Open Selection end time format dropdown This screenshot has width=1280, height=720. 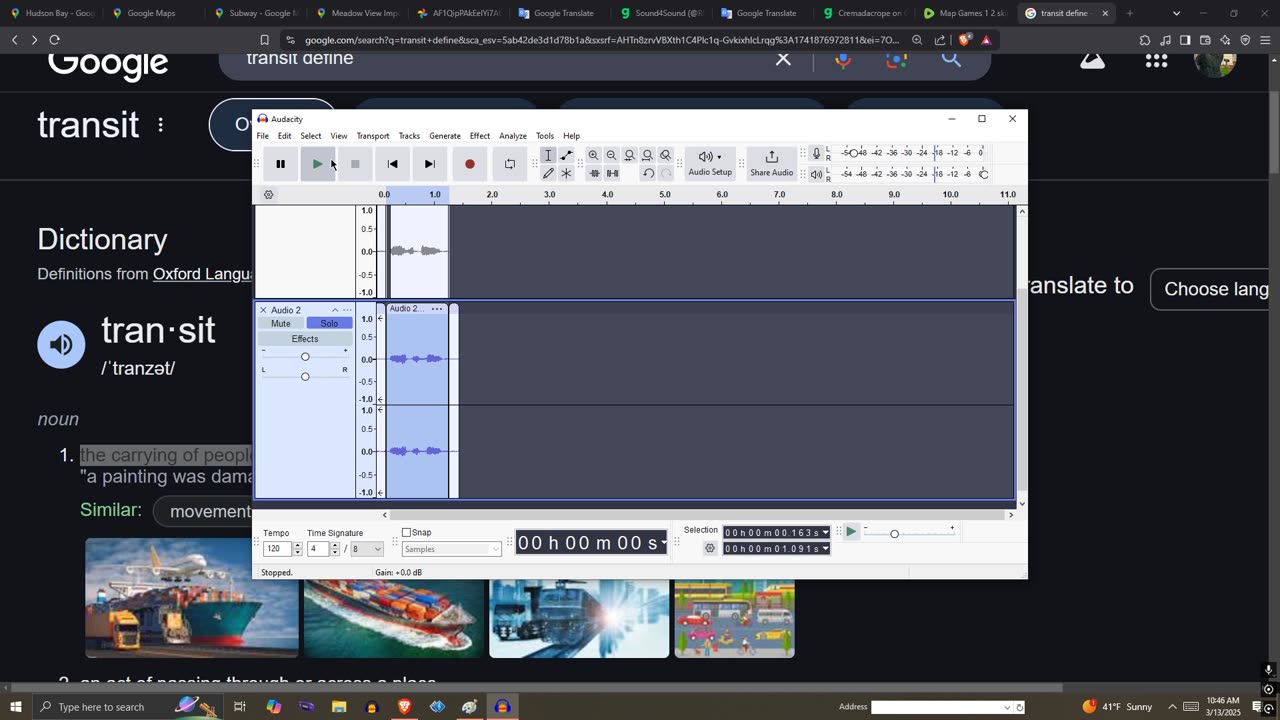[x=825, y=549]
